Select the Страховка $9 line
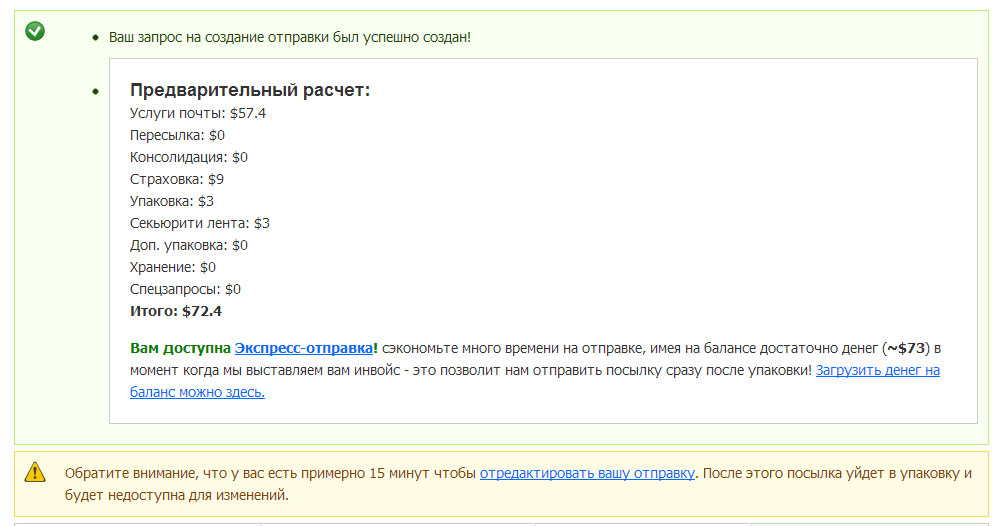Viewport: 1004px width, 526px height. pyautogui.click(x=177, y=179)
